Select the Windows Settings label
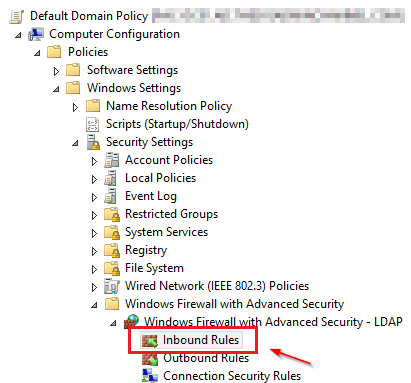This screenshot has width=411, height=383. [x=134, y=88]
